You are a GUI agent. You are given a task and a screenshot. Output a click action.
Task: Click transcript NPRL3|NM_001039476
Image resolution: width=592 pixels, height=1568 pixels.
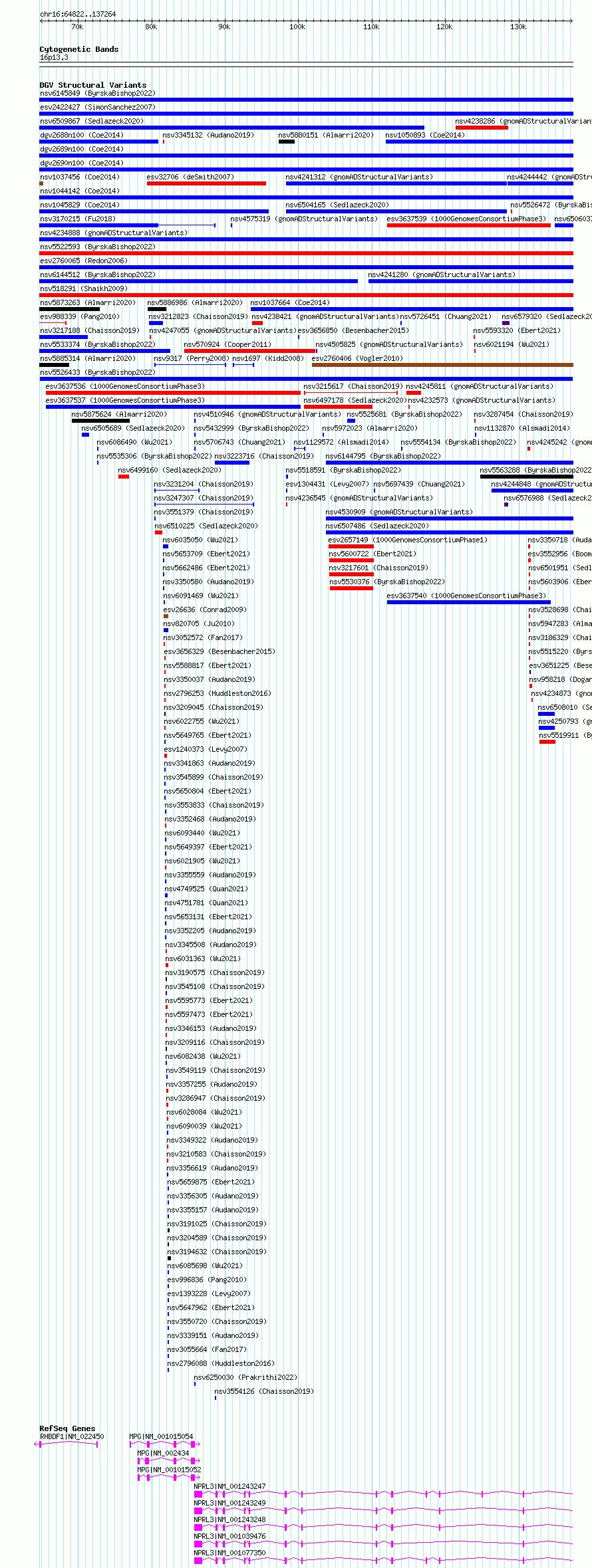229,1536
